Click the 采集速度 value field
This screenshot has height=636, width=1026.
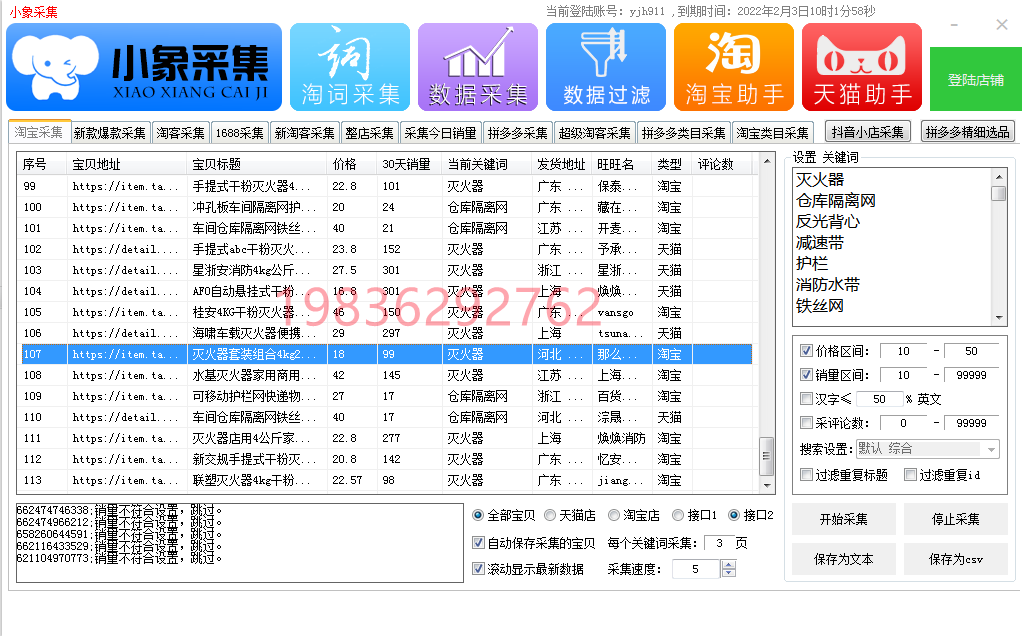696,569
